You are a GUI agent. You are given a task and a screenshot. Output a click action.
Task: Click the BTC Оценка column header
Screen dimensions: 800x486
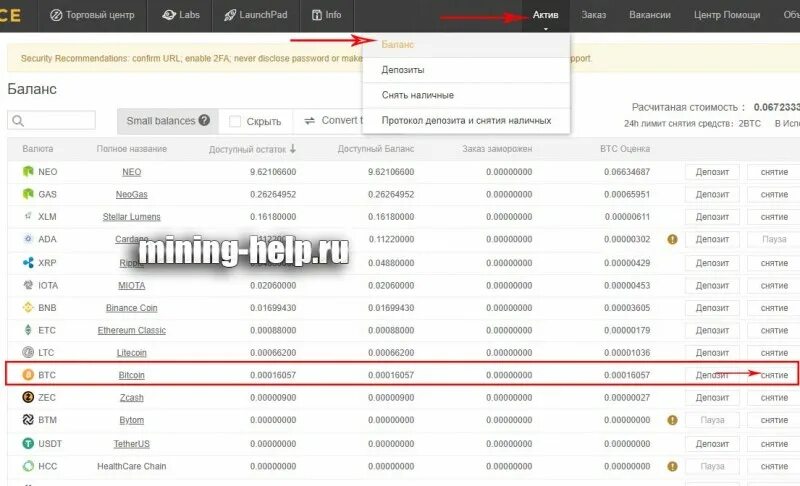(x=625, y=149)
